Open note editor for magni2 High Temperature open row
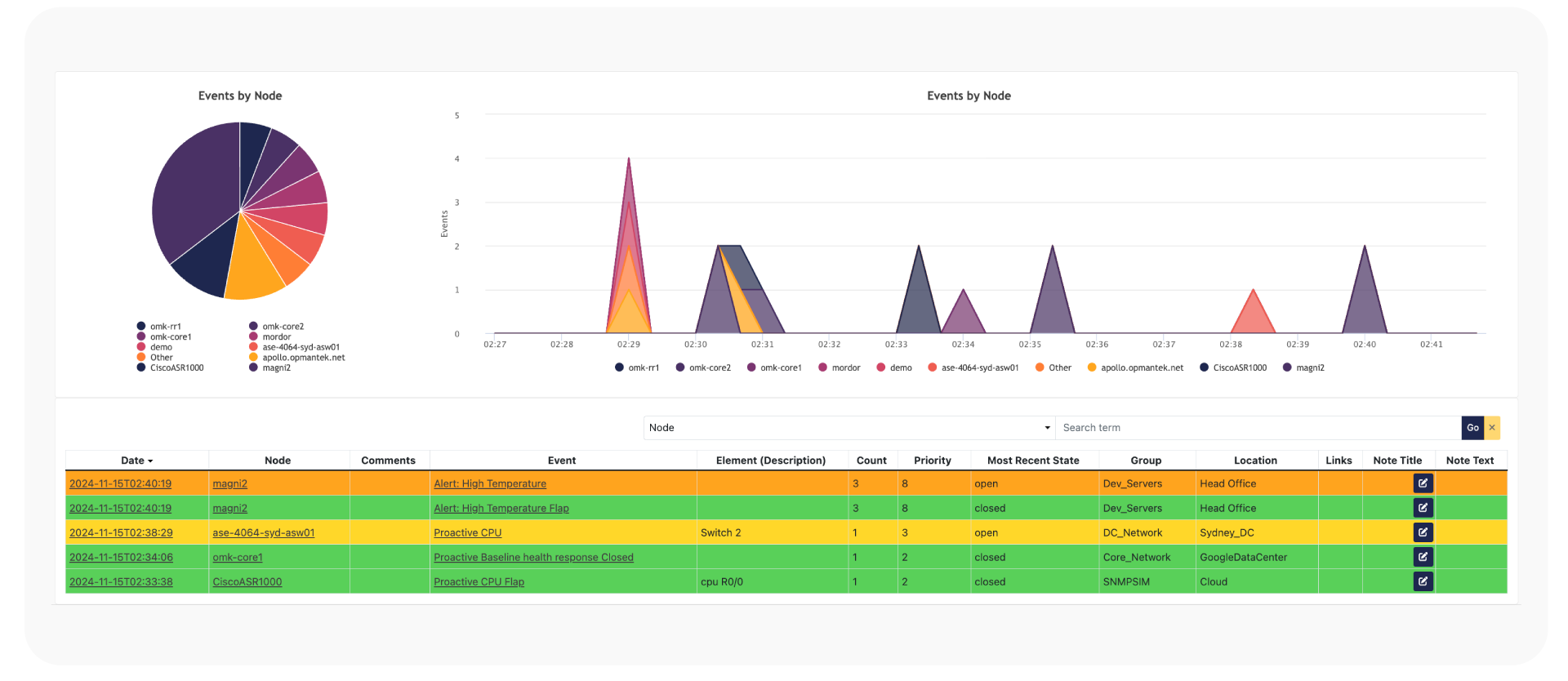This screenshot has height=681, width=1568. pos(1423,483)
